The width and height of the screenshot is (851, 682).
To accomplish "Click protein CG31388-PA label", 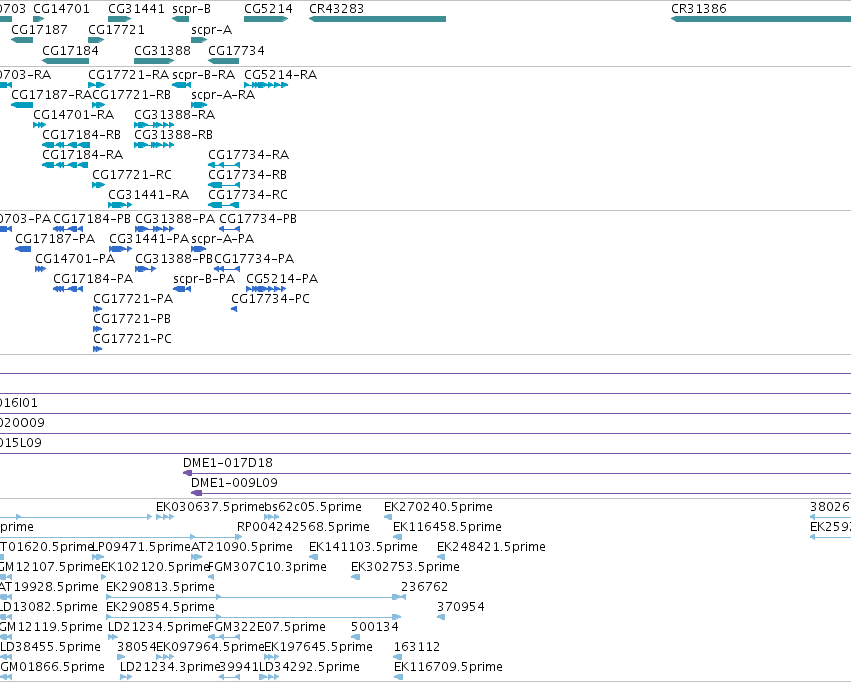I will point(175,219).
